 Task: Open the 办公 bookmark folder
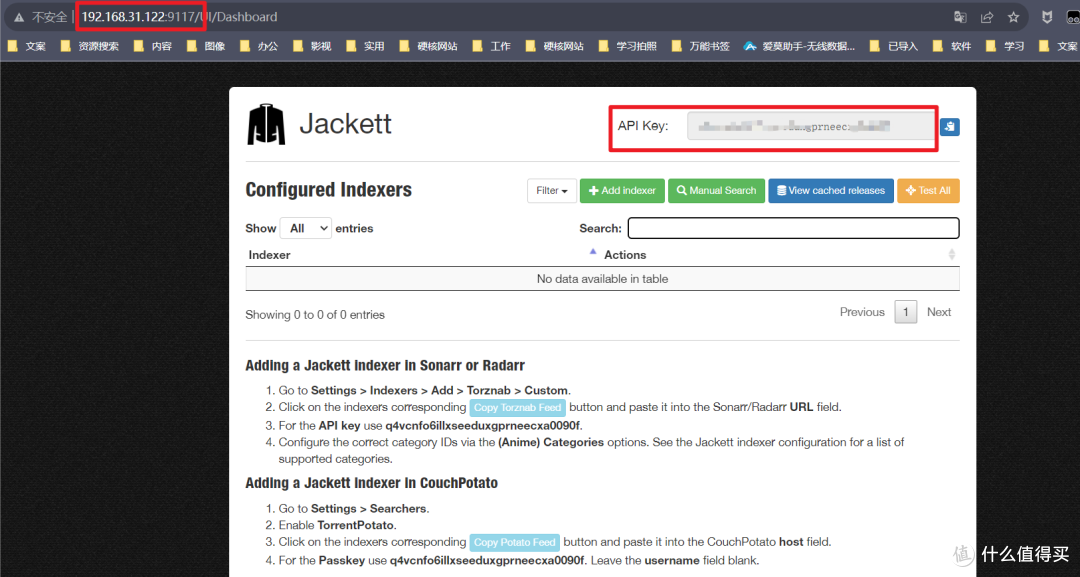click(259, 46)
